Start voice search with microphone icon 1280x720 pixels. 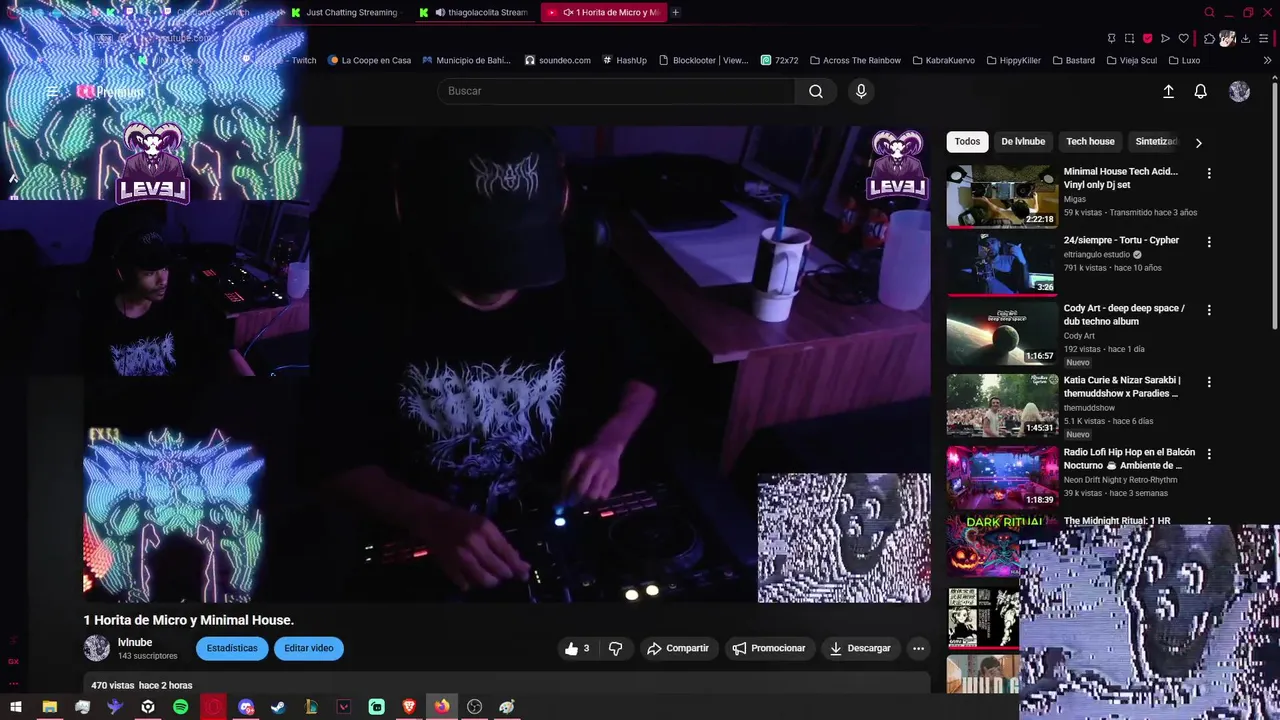(x=861, y=91)
